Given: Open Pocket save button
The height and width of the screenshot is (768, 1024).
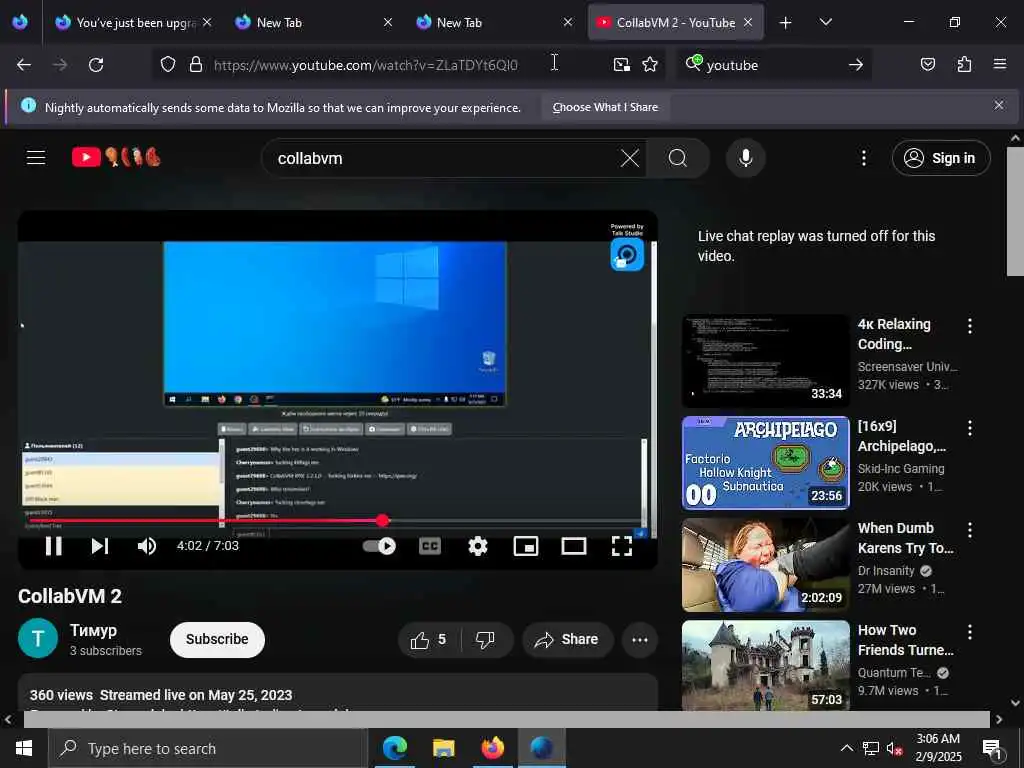Looking at the screenshot, I should tap(927, 64).
